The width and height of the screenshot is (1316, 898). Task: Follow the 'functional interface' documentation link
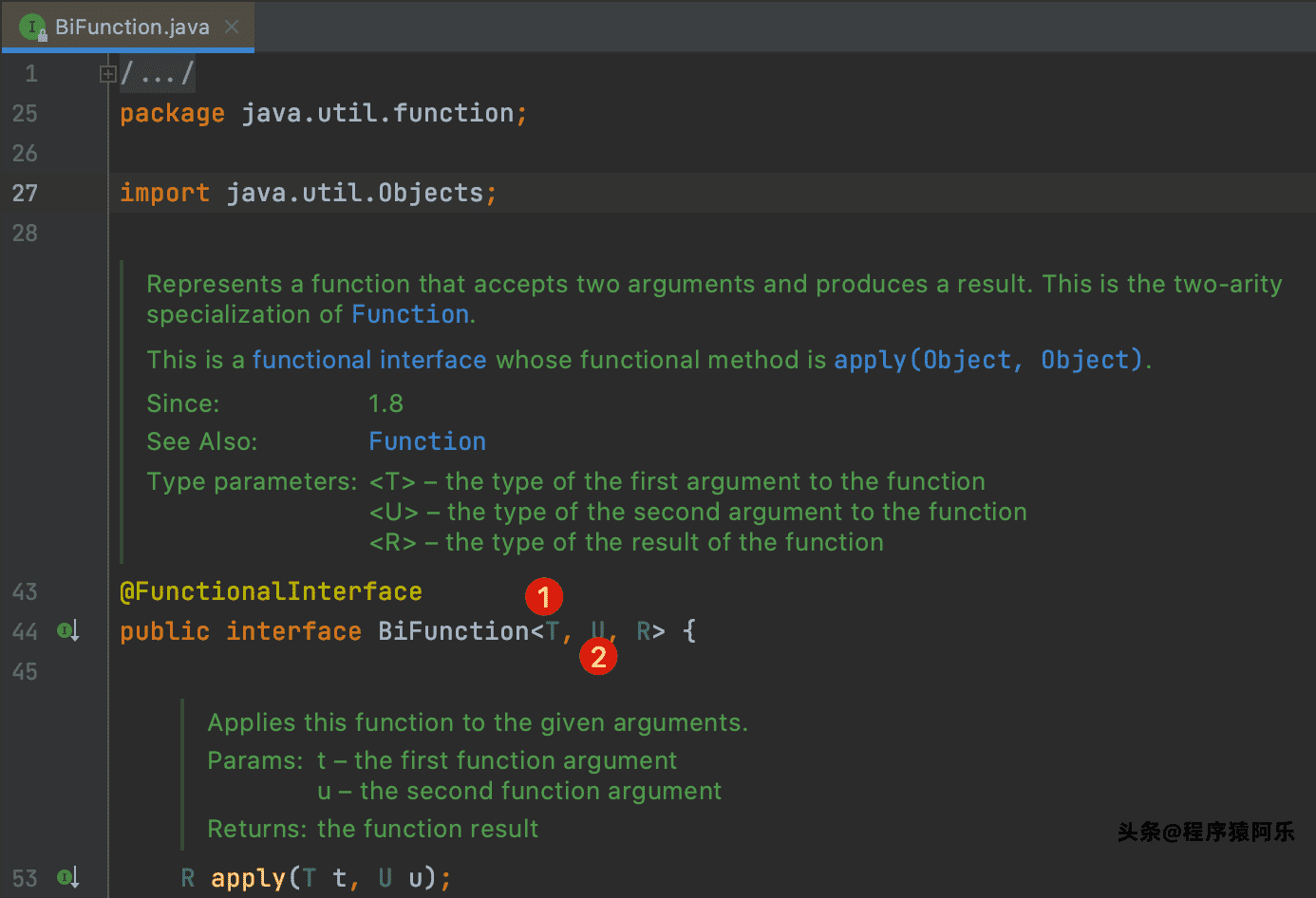tap(369, 360)
